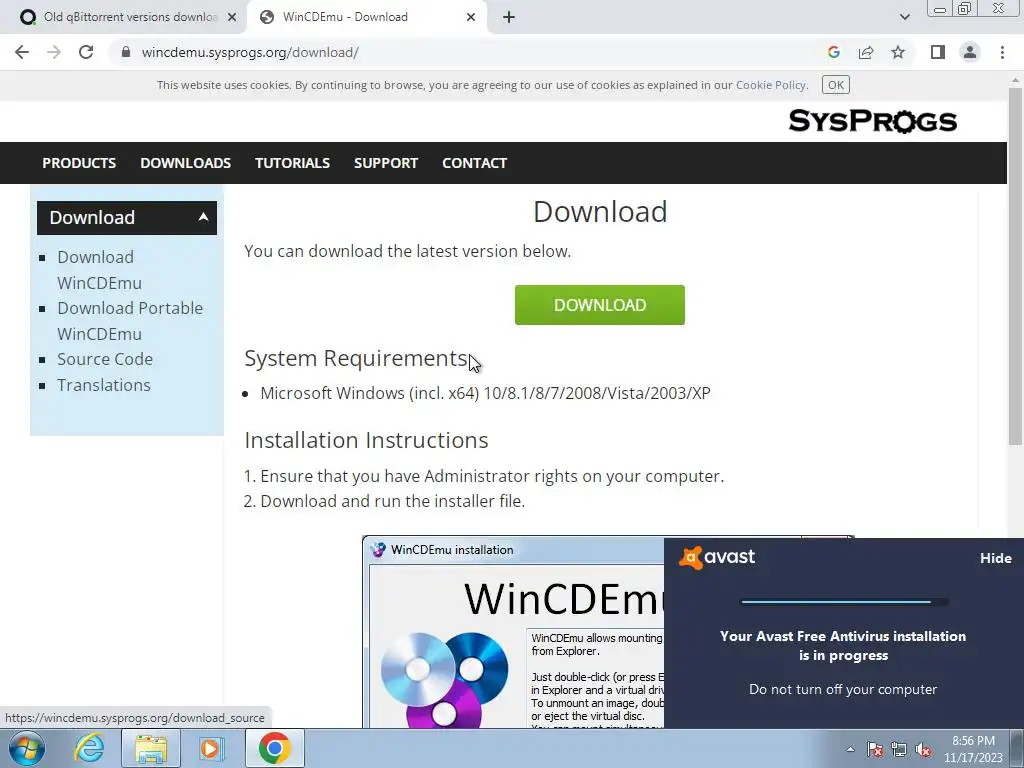The height and width of the screenshot is (768, 1024).
Task: Close the WinCDEmu - Download tab
Action: coord(471,17)
